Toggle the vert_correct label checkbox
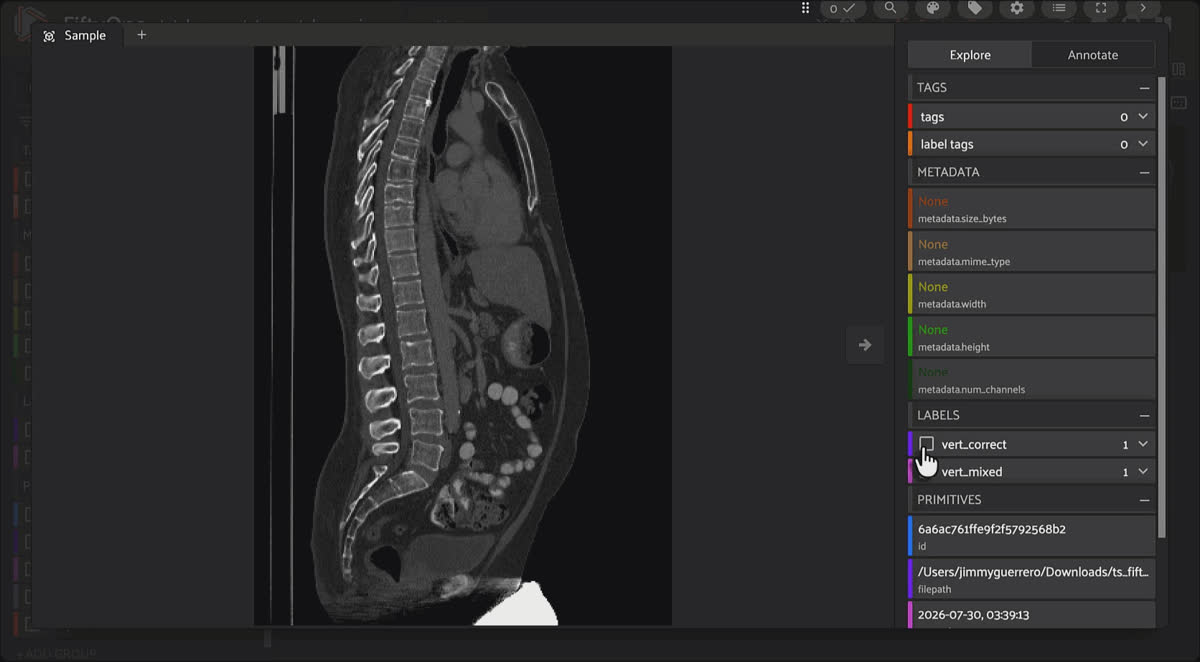The image size is (1200, 662). coord(927,444)
